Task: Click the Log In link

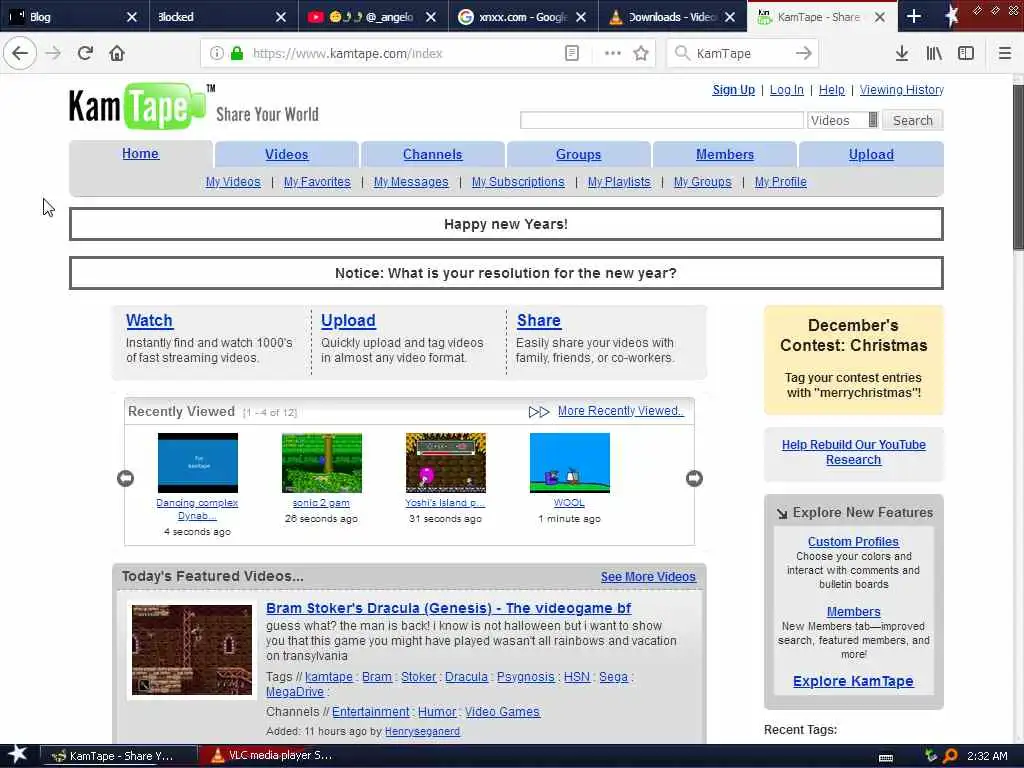Action: tap(786, 90)
